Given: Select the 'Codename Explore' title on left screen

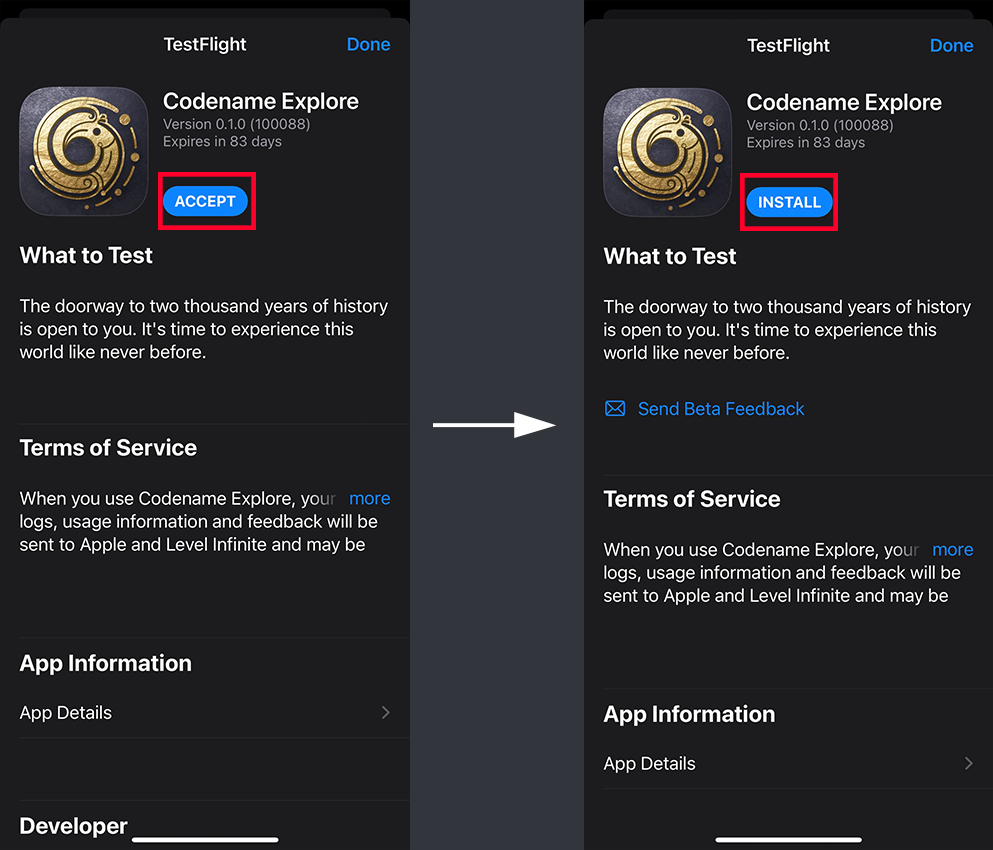Looking at the screenshot, I should 261,101.
